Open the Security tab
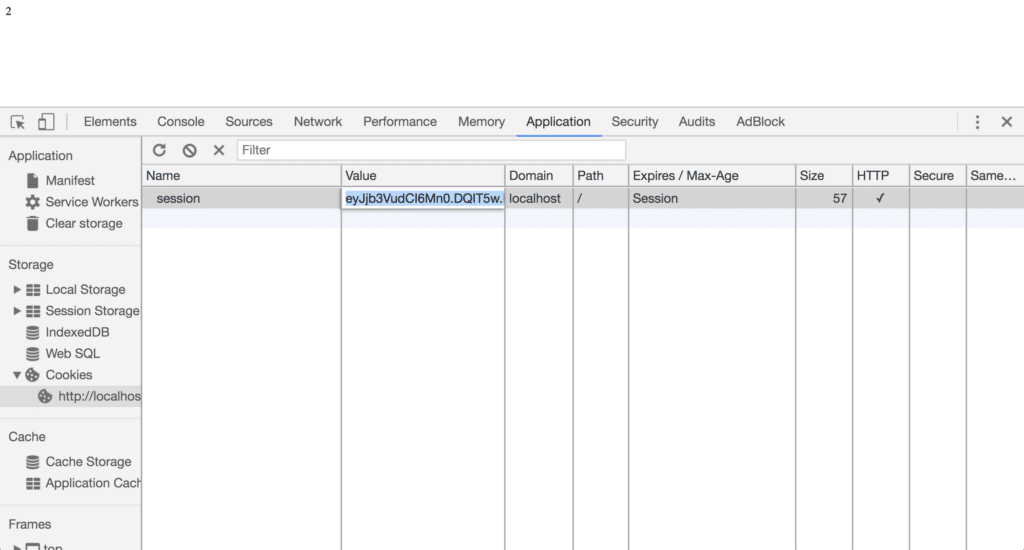 click(x=635, y=122)
